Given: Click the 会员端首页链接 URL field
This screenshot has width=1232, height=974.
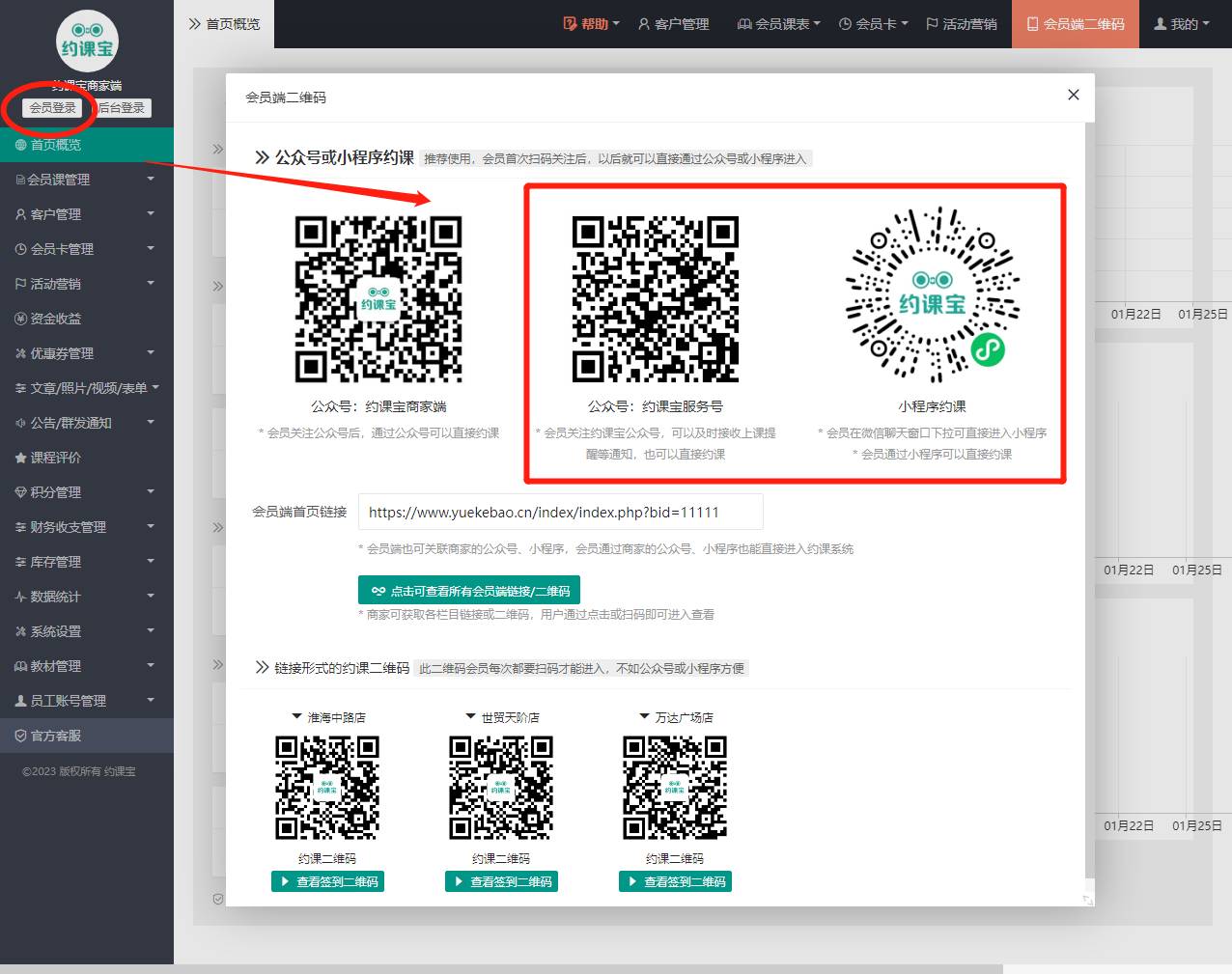Looking at the screenshot, I should (560, 512).
